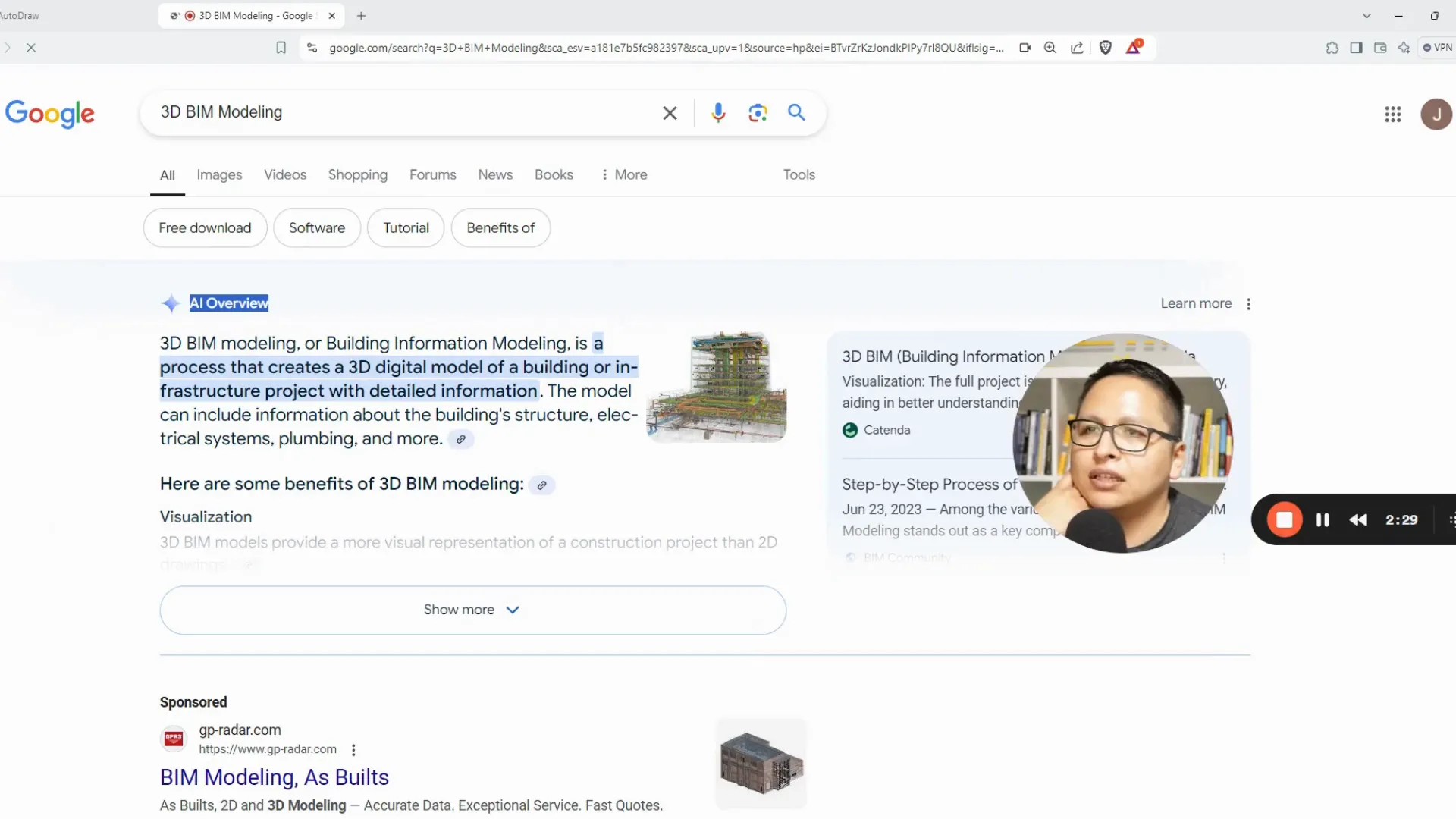Open Brave Shields lion icon
The image size is (1456, 819).
1106,48
